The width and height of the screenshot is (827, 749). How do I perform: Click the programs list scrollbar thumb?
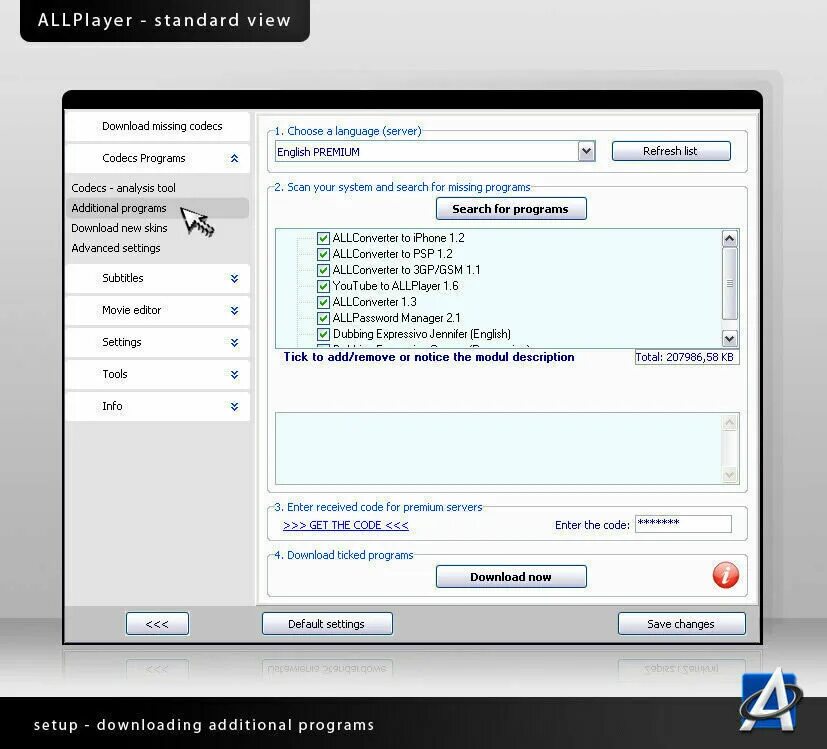(729, 284)
